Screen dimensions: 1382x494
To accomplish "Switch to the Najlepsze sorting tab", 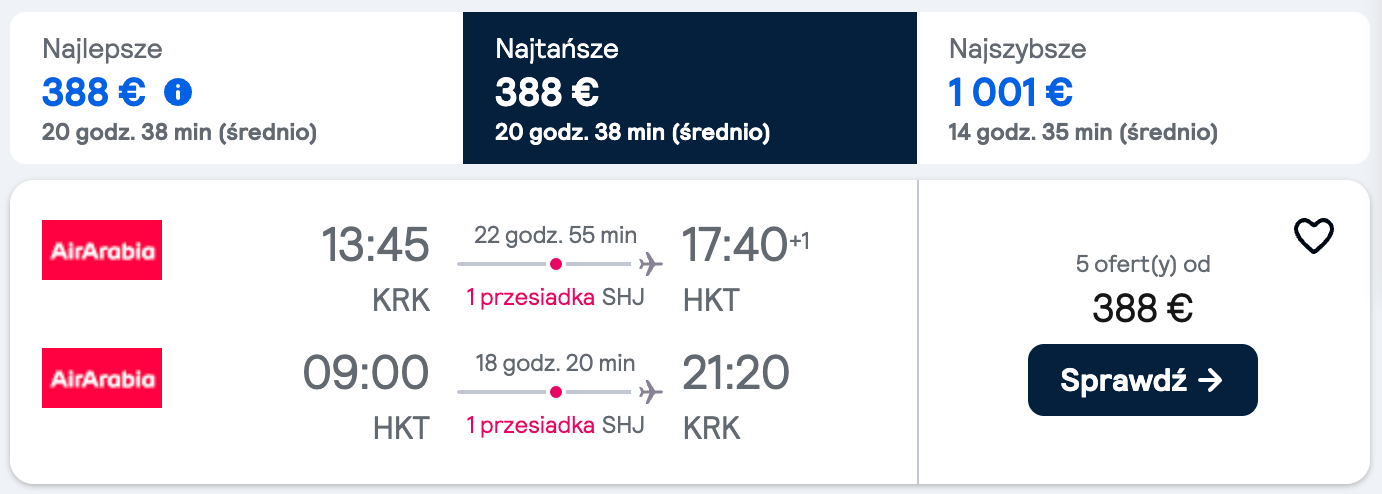I will pyautogui.click(x=236, y=88).
